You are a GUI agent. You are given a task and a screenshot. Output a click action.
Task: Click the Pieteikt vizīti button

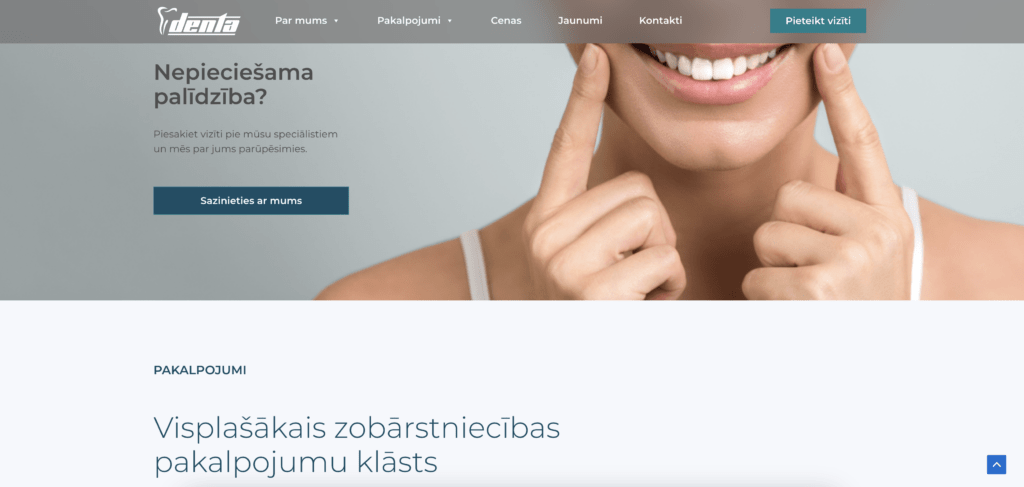(x=818, y=21)
